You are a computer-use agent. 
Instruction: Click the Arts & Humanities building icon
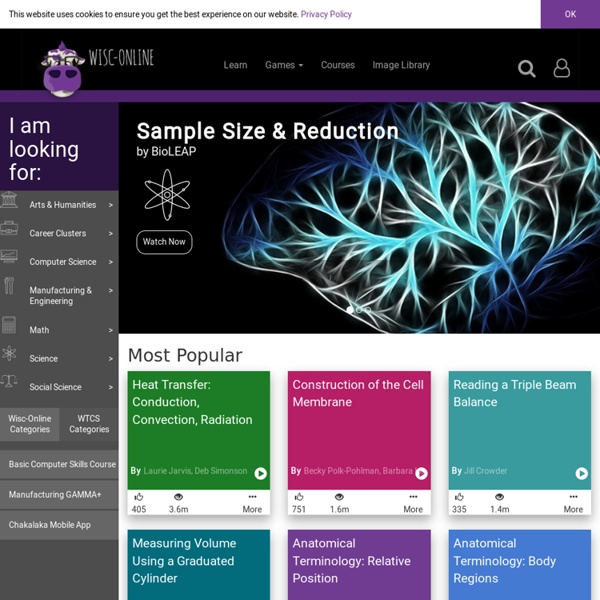[x=9, y=200]
